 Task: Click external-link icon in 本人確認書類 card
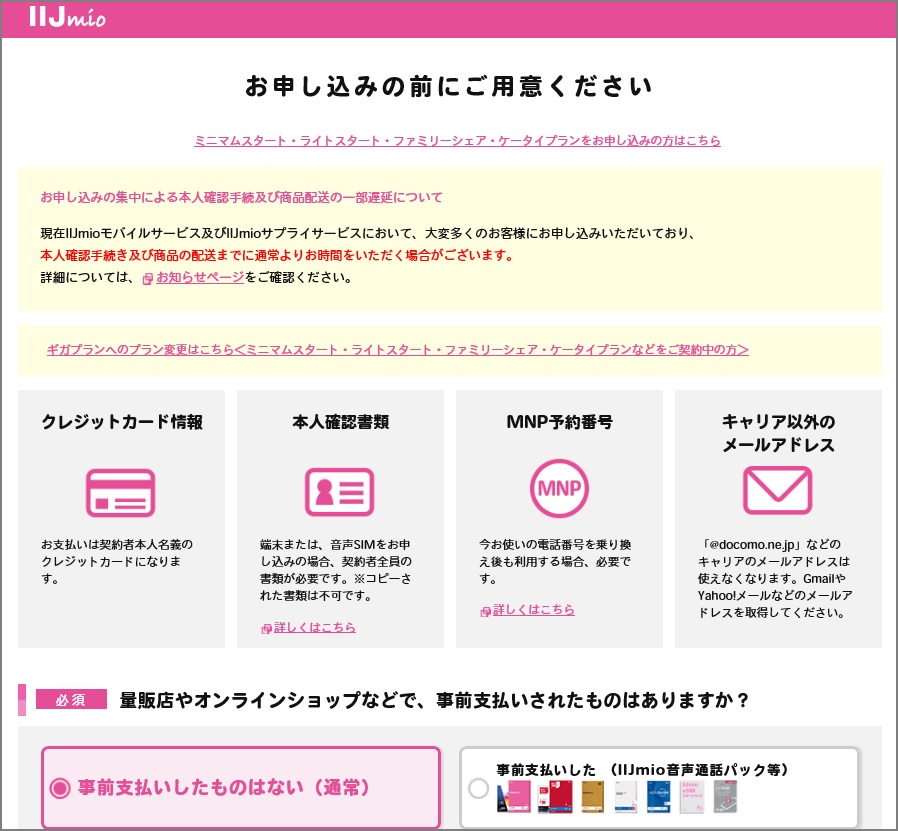[266, 628]
